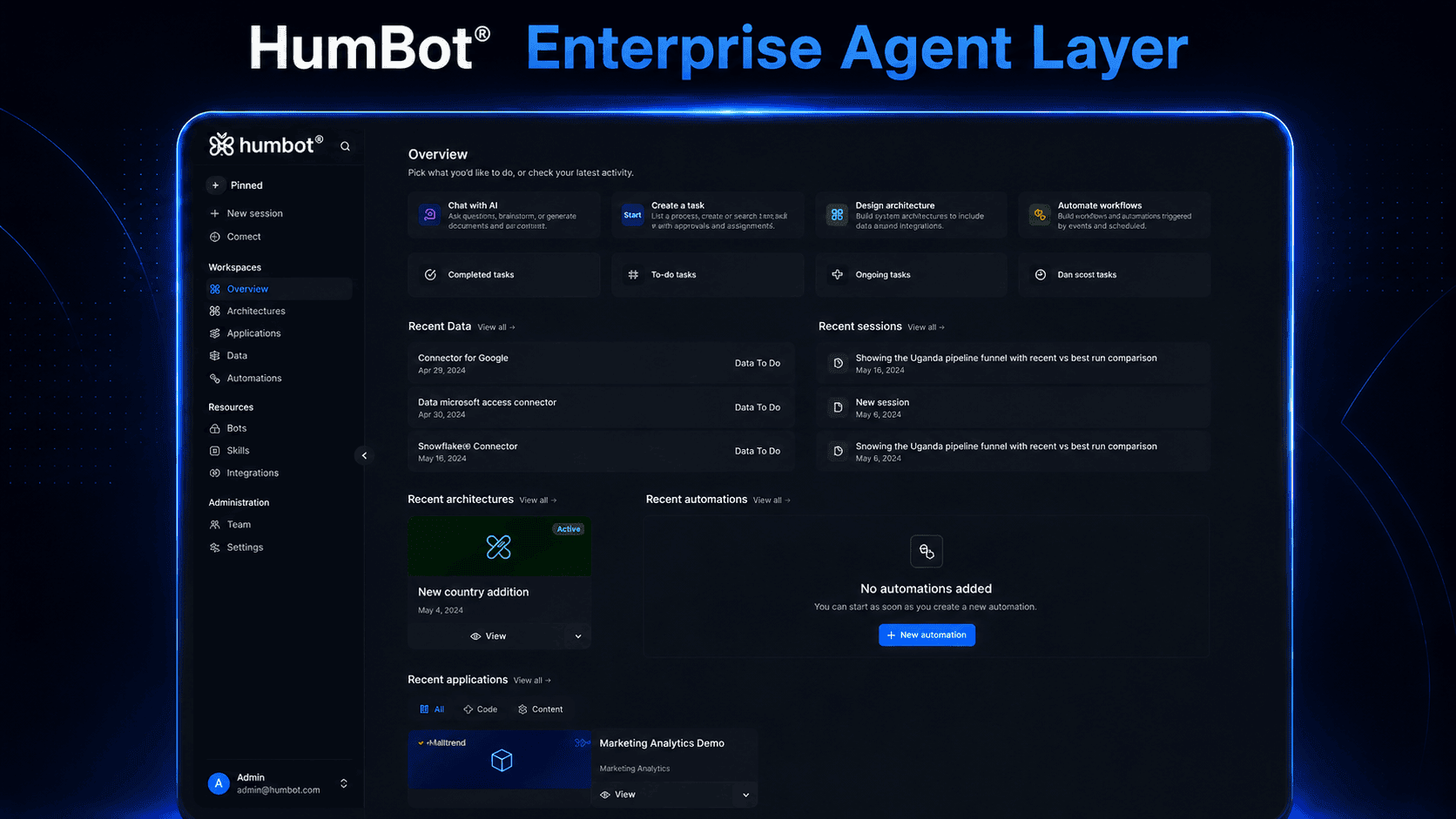Click the humbot logo in sidebar

pyautogui.click(x=266, y=144)
